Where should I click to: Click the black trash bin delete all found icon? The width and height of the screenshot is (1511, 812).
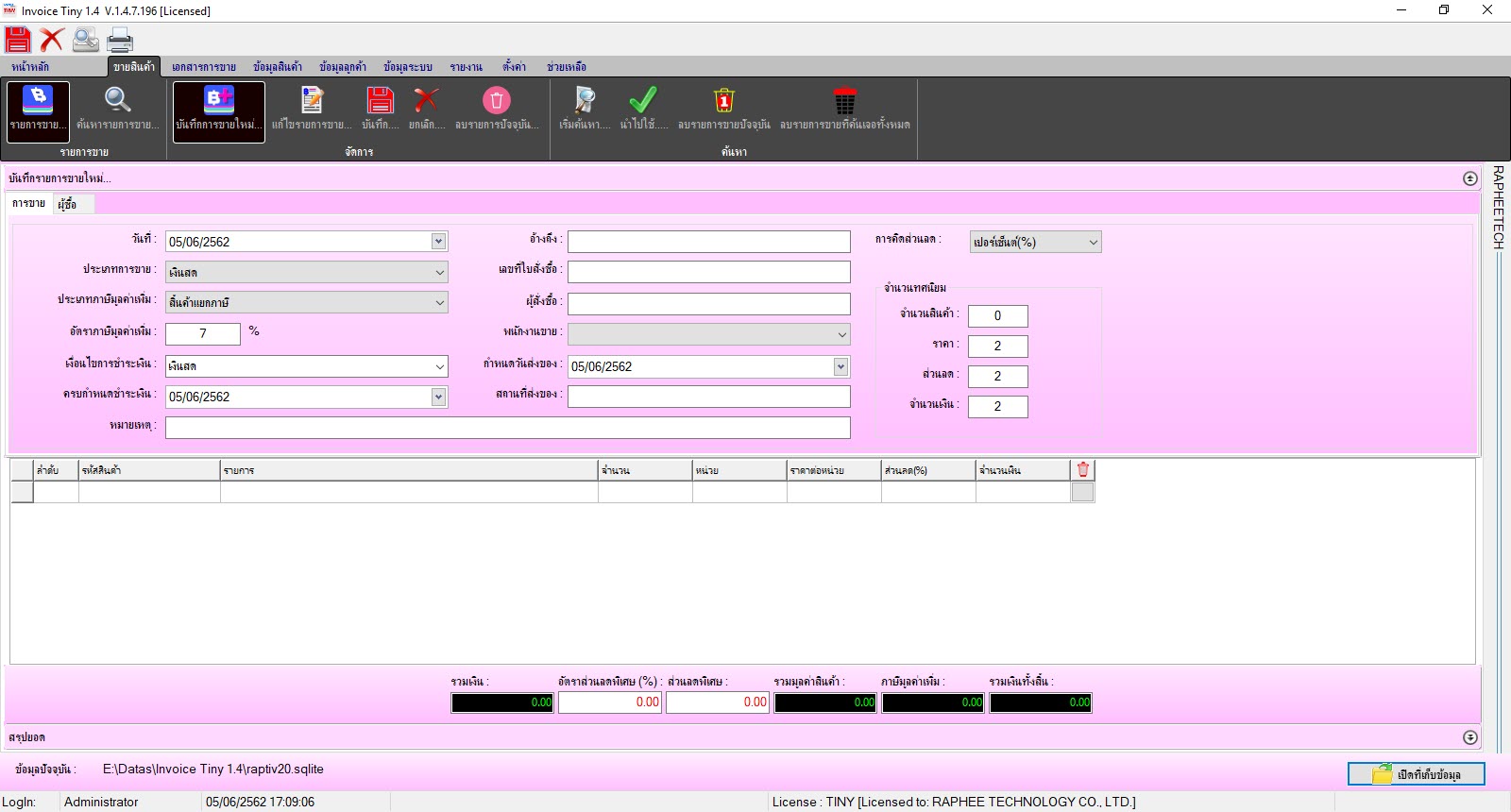(844, 101)
